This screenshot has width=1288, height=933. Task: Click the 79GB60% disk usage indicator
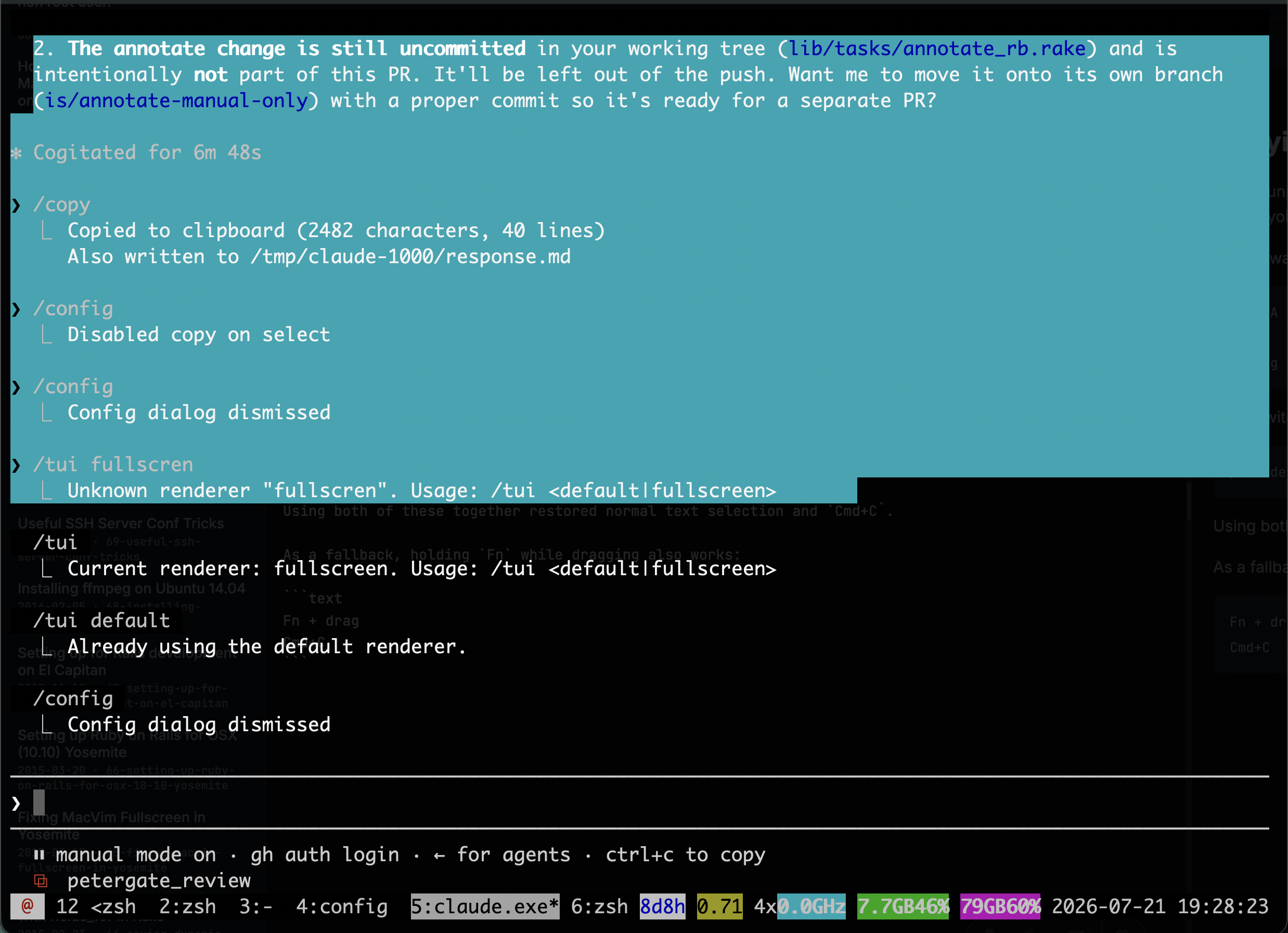point(1000,906)
